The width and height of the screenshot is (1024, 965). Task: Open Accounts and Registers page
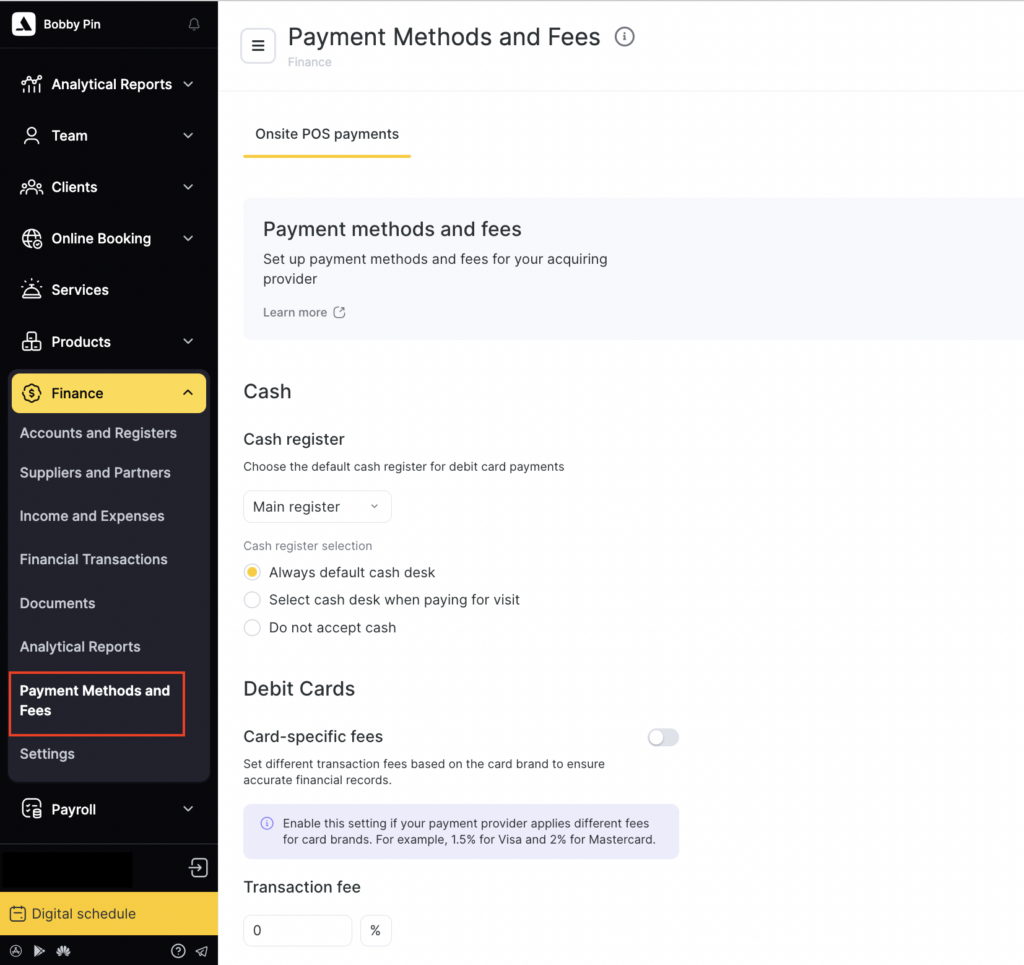coord(98,433)
